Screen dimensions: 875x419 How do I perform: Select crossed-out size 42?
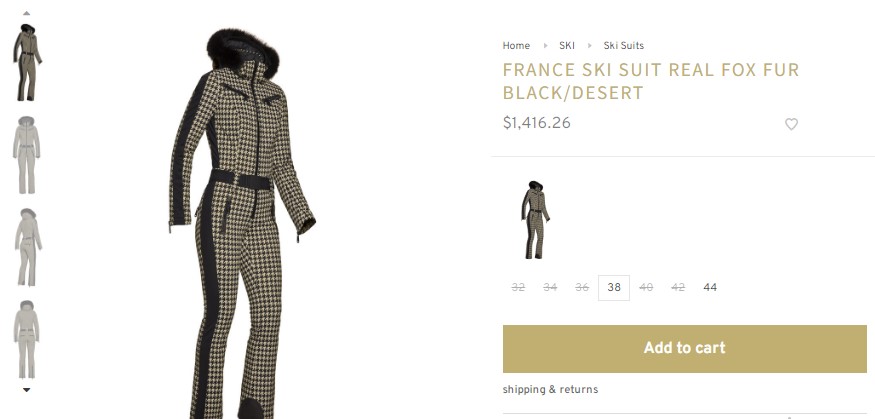pyautogui.click(x=678, y=287)
